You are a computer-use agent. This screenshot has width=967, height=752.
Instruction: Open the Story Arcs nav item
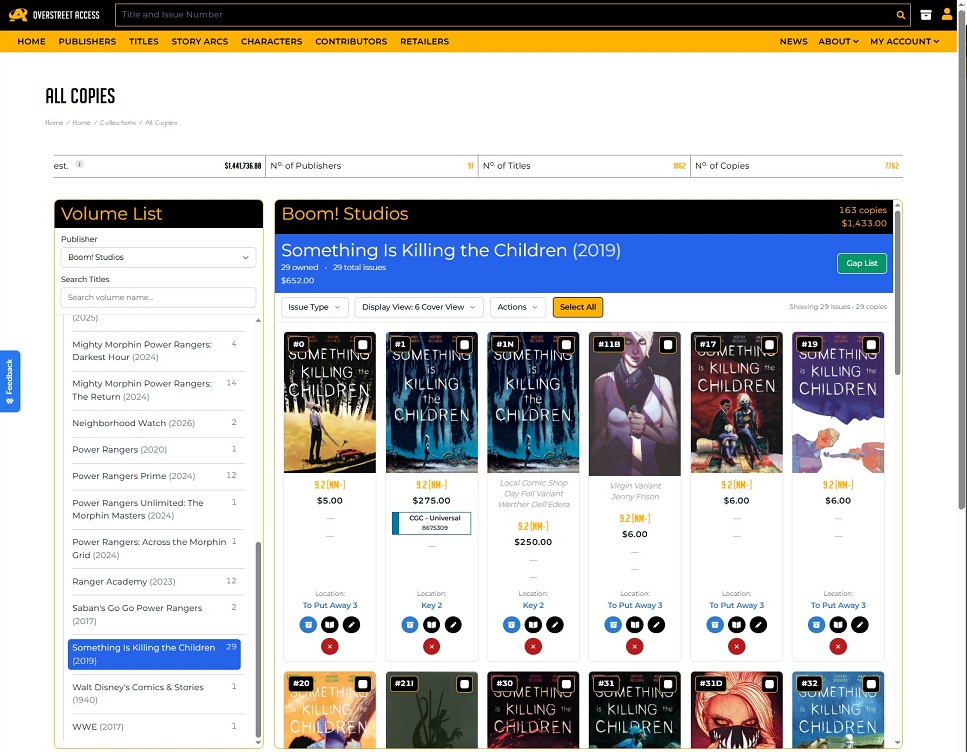click(200, 41)
